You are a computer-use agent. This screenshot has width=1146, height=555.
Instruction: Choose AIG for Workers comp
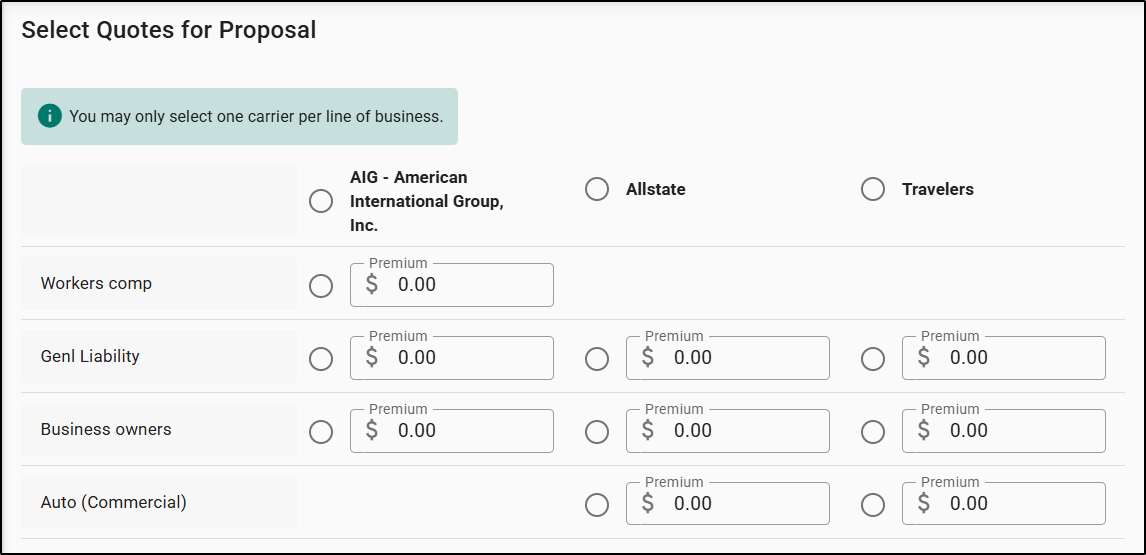coord(321,286)
